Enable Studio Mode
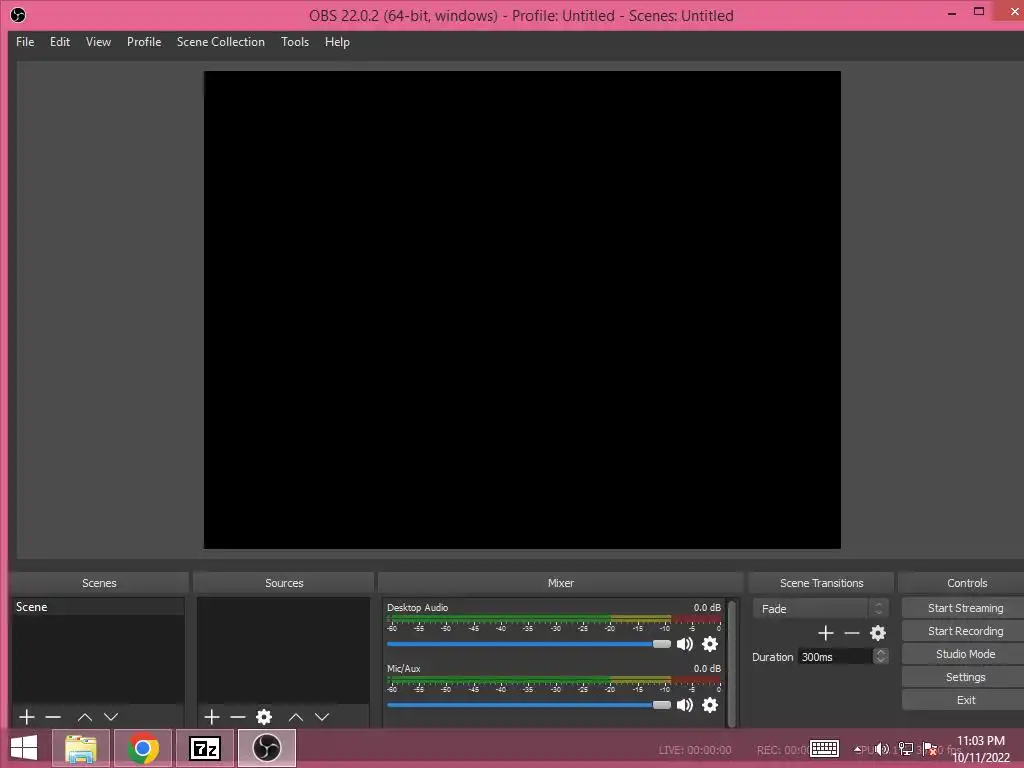1024x768 pixels. [x=965, y=654]
